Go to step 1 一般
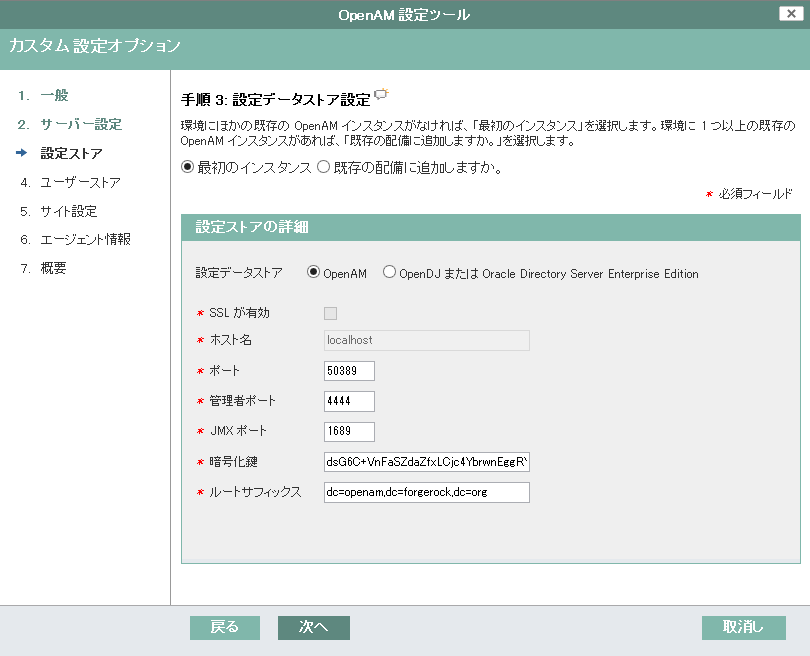 pos(54,95)
